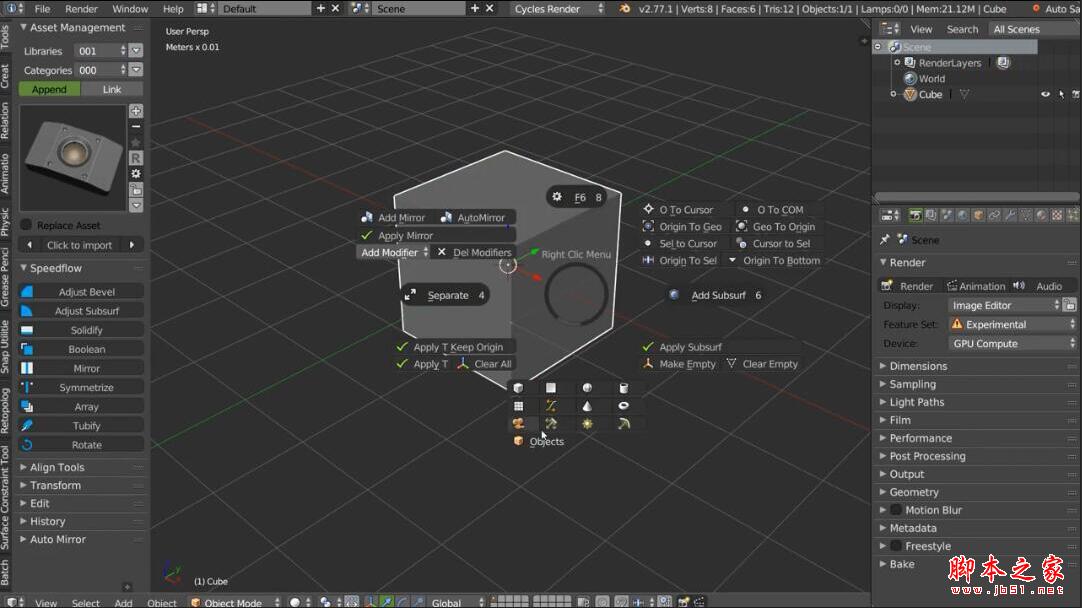Screen dimensions: 1082x608
Task: Open the Texture checker tab in Properties
Action: coord(1057,216)
